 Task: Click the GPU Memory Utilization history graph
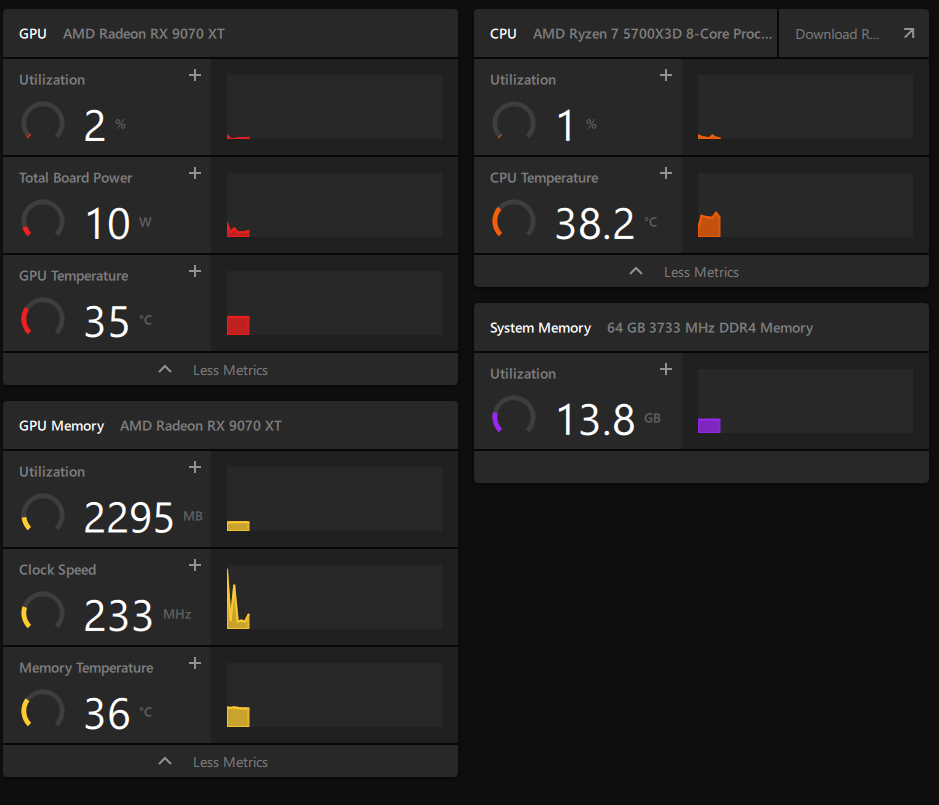(334, 499)
